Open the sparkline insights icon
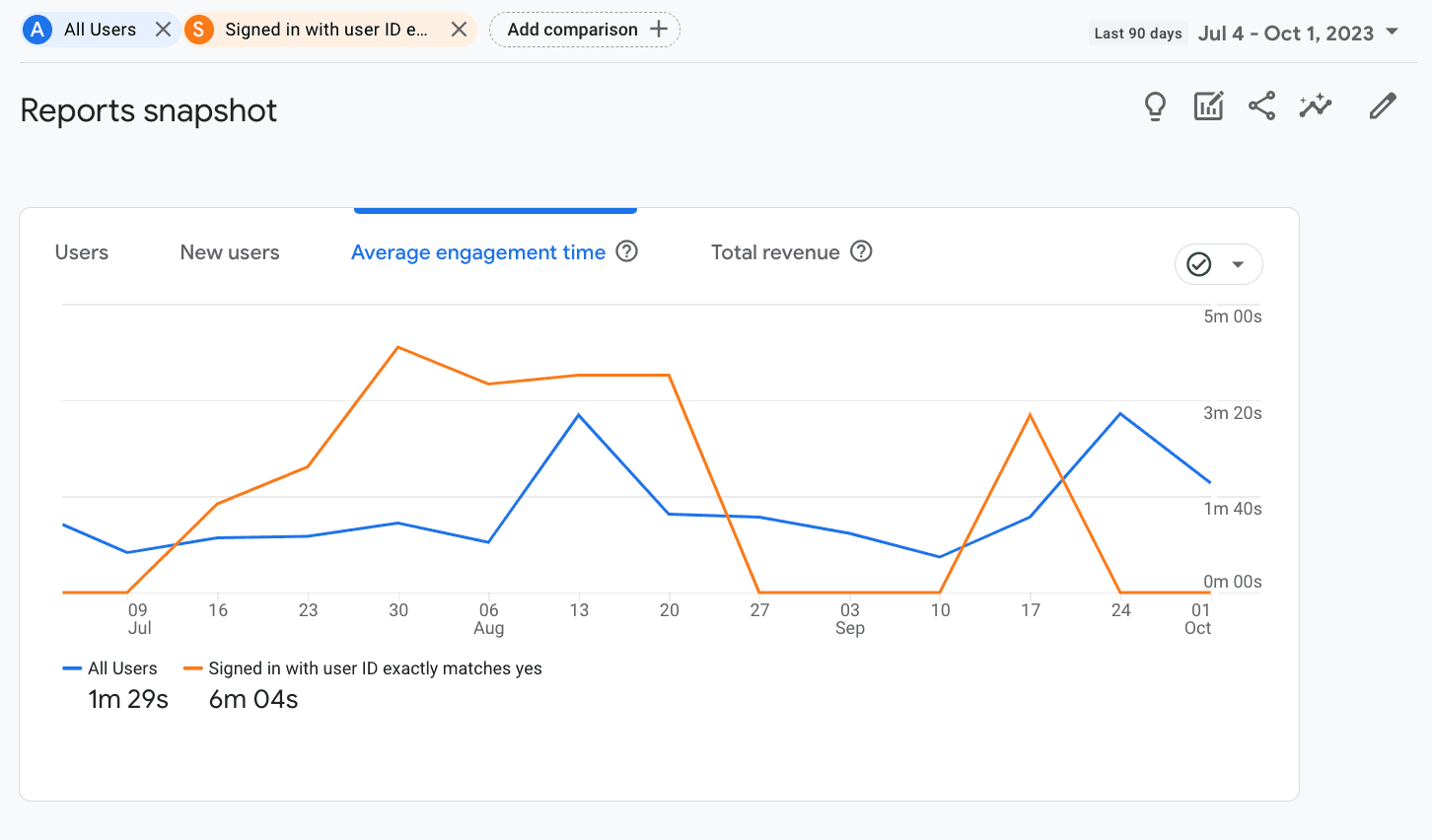The height and width of the screenshot is (840, 1432). click(1316, 106)
